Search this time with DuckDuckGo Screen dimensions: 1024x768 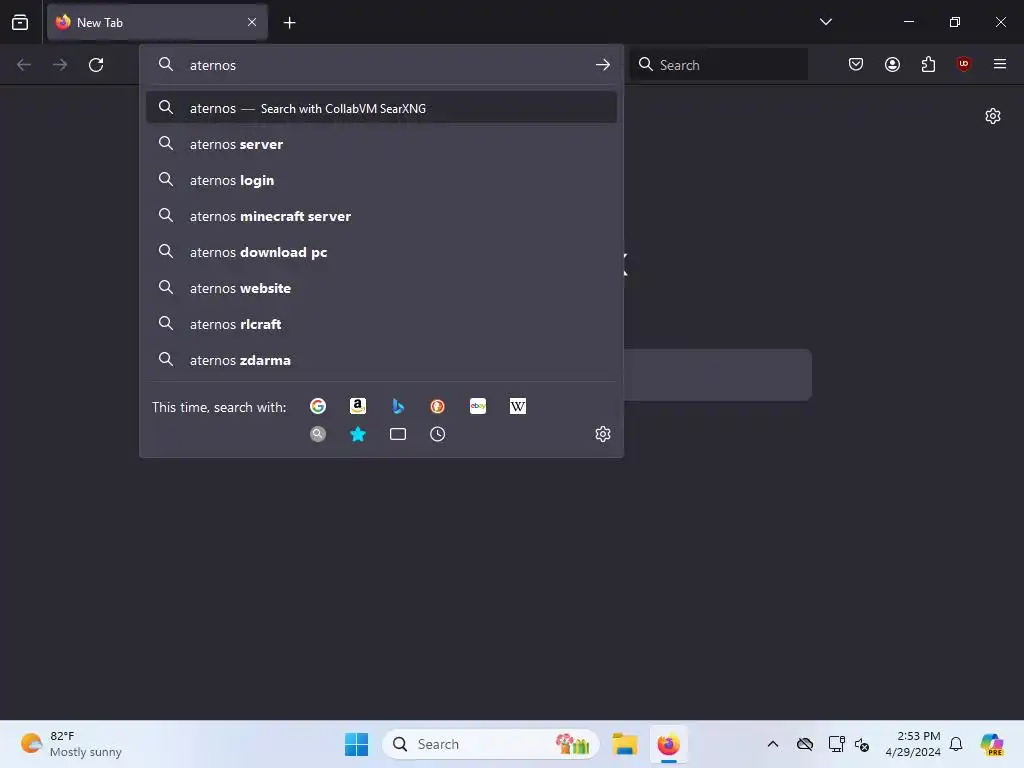tap(438, 406)
